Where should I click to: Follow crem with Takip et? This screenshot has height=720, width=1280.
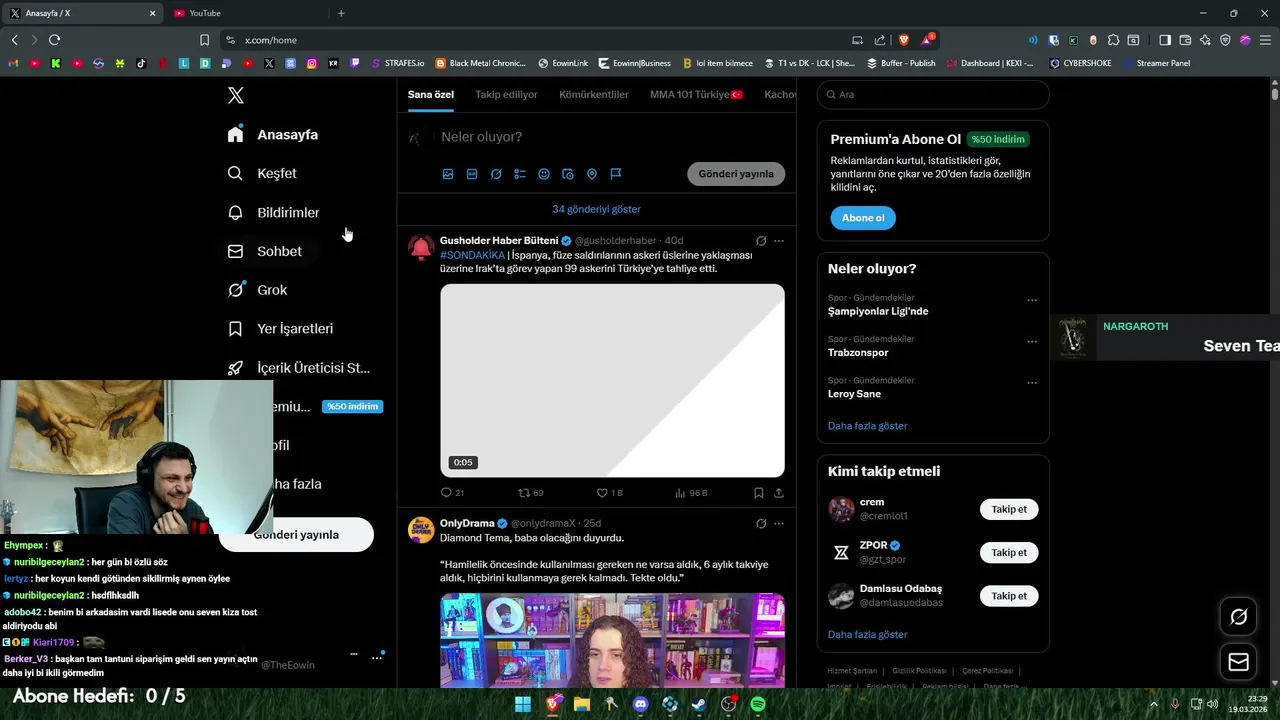(x=1009, y=509)
